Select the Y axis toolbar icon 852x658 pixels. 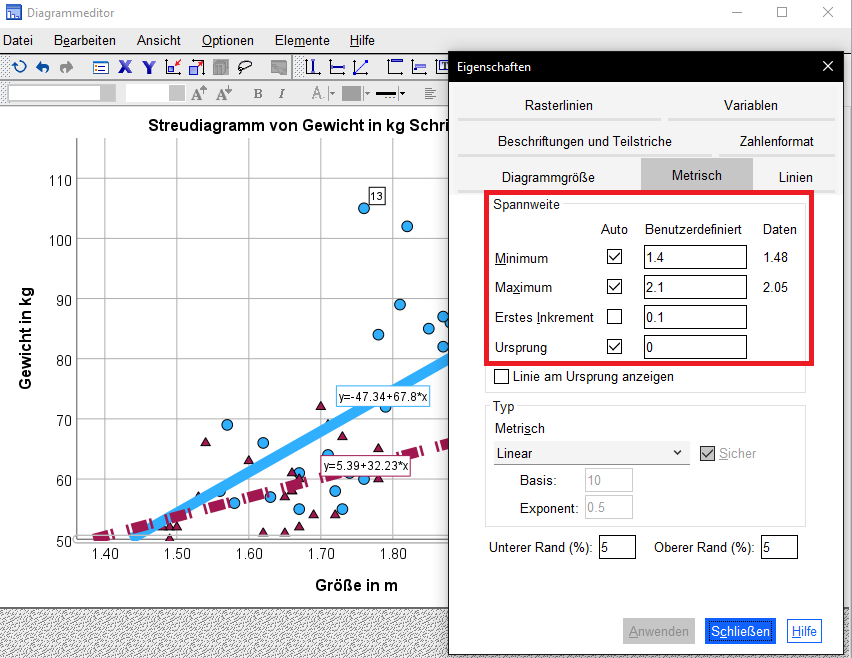147,66
